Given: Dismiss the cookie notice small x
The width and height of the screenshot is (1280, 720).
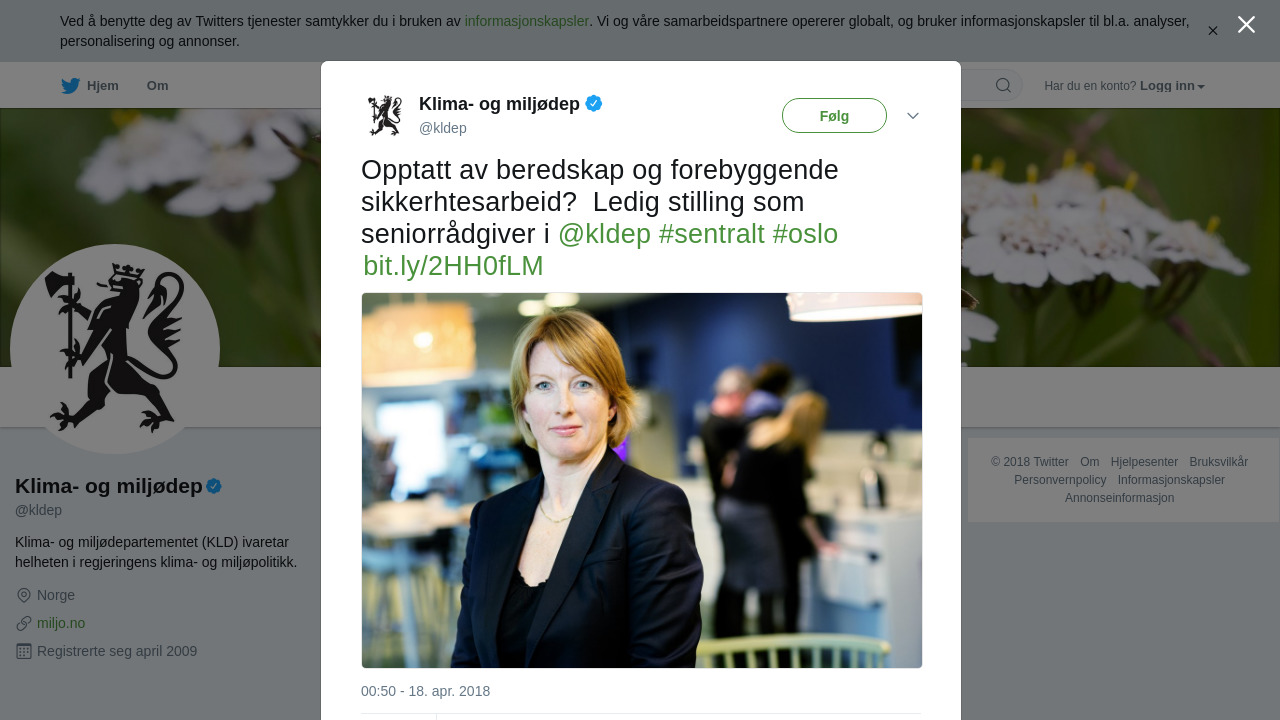Looking at the screenshot, I should coord(1213,31).
